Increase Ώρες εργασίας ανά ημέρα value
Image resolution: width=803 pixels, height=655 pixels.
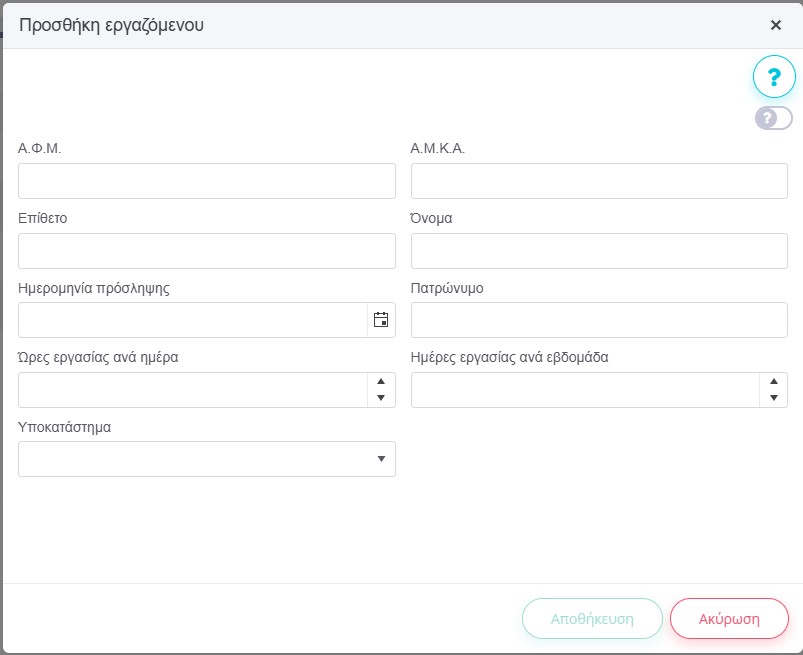[381, 381]
